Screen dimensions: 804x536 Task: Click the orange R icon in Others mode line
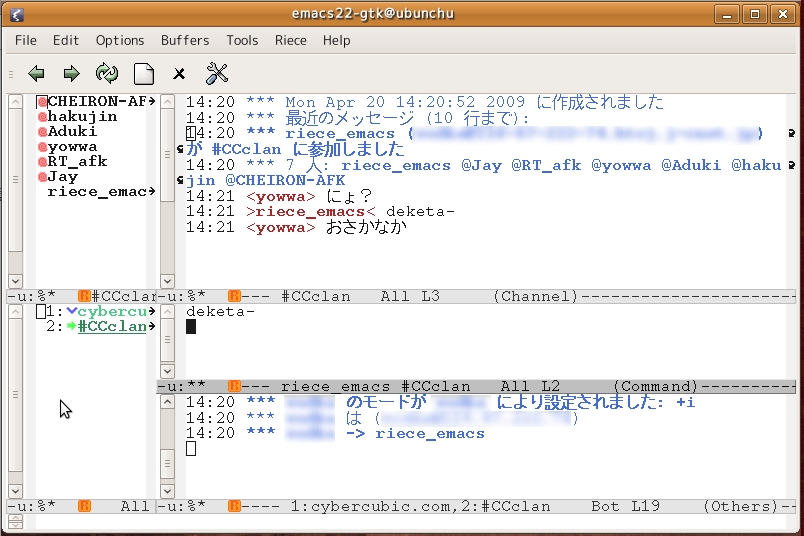point(234,506)
